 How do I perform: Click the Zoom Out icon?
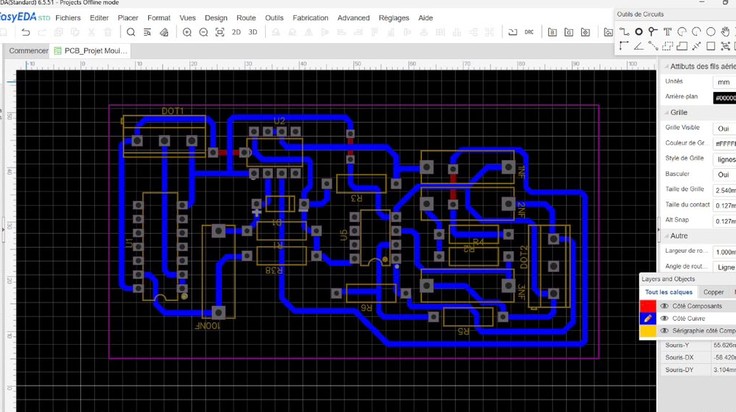(203, 32)
